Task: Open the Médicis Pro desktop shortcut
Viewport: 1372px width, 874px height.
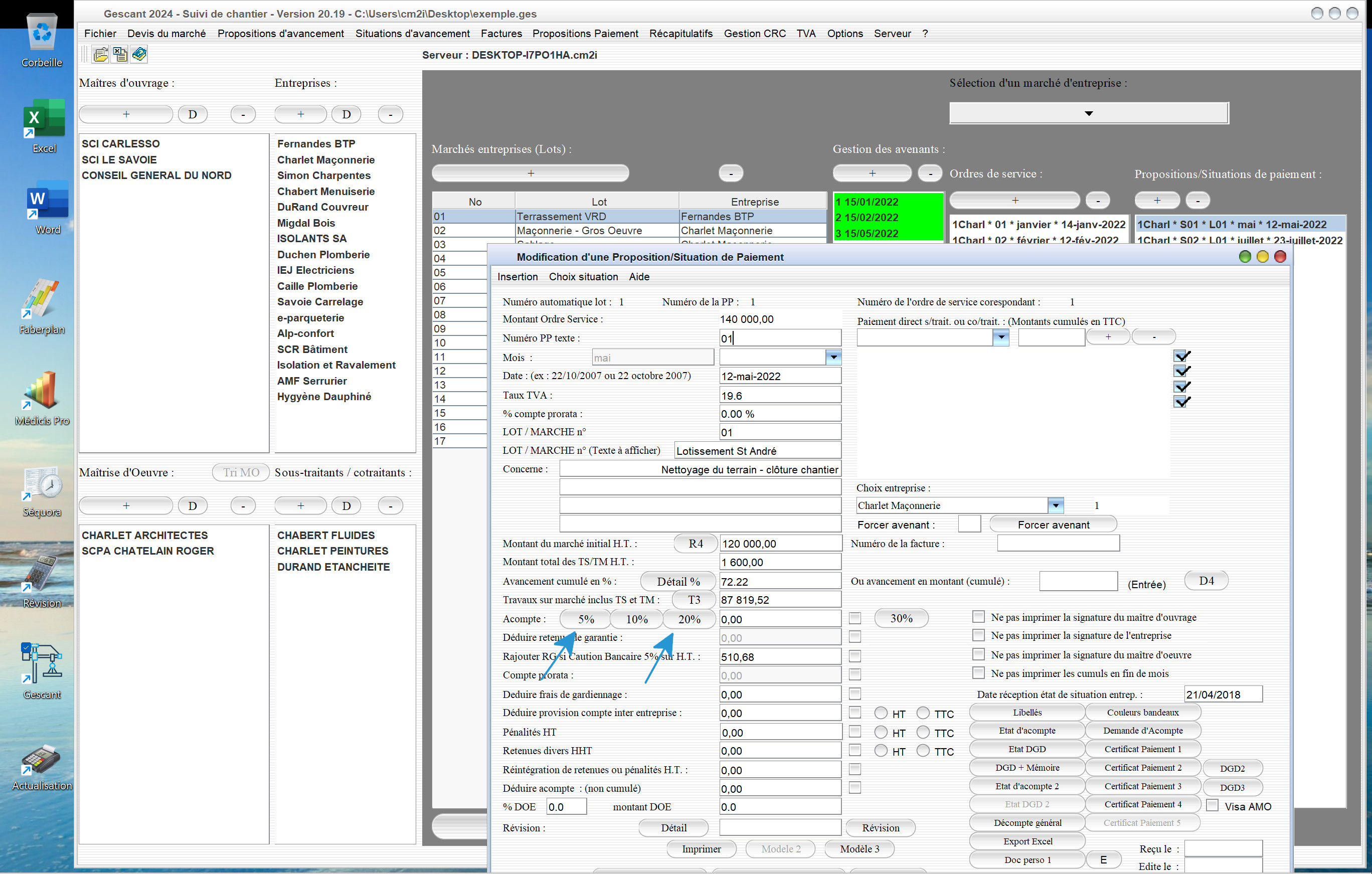Action: click(42, 398)
